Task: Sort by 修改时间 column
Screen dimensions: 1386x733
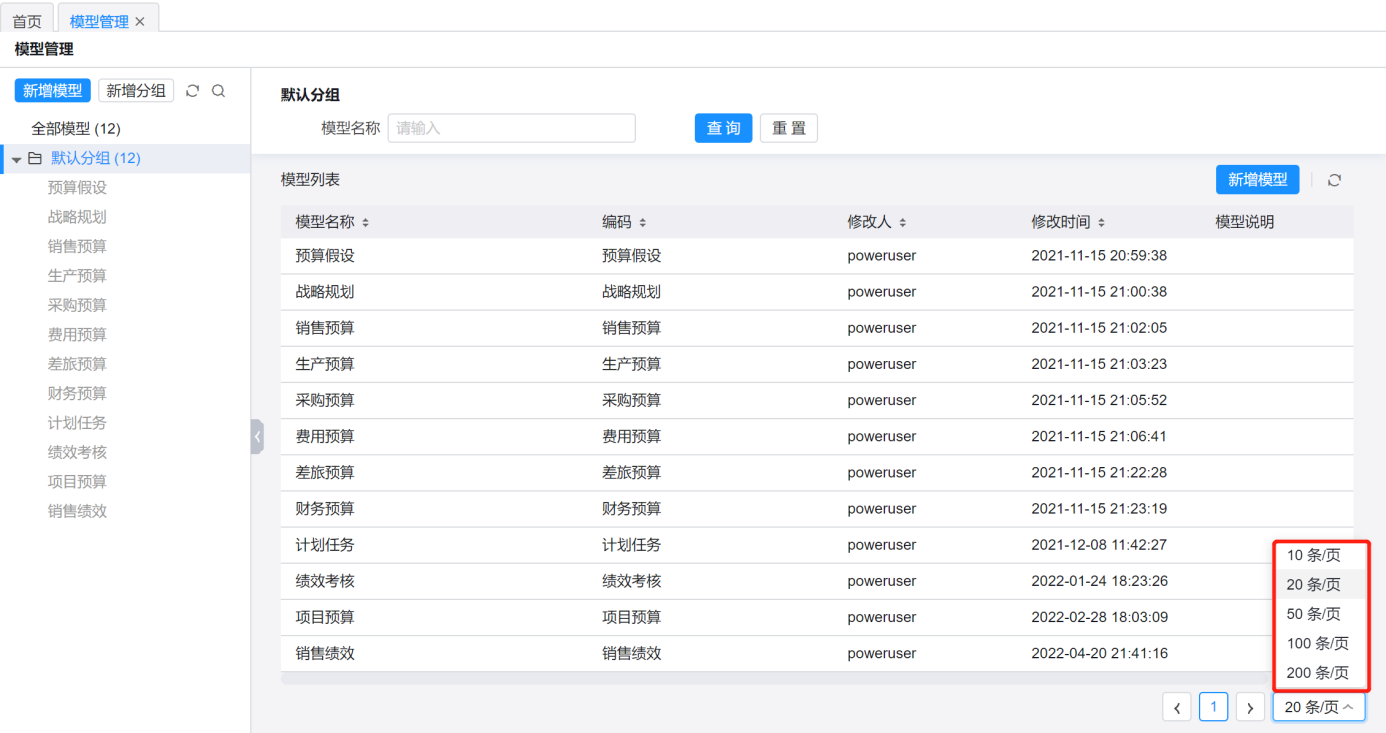Action: [x=1100, y=223]
